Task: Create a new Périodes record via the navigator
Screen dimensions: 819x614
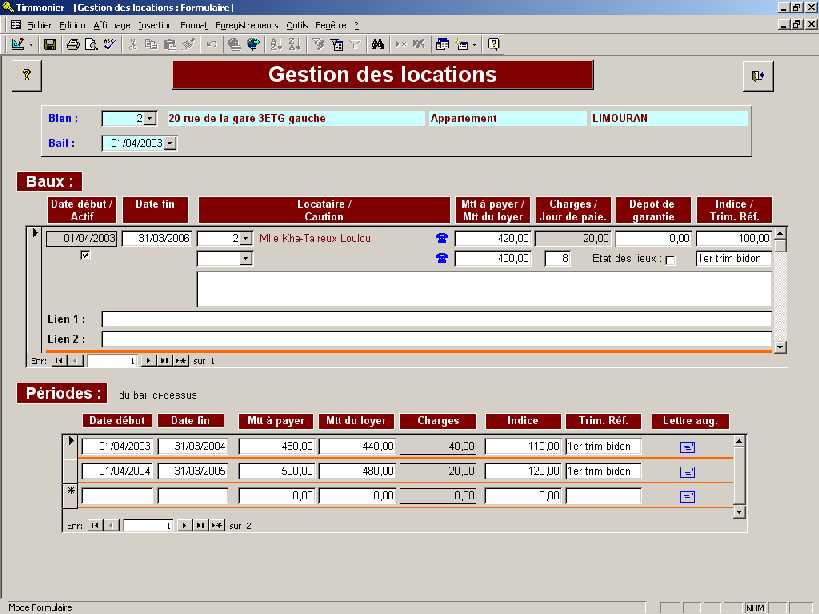Action: tap(217, 525)
